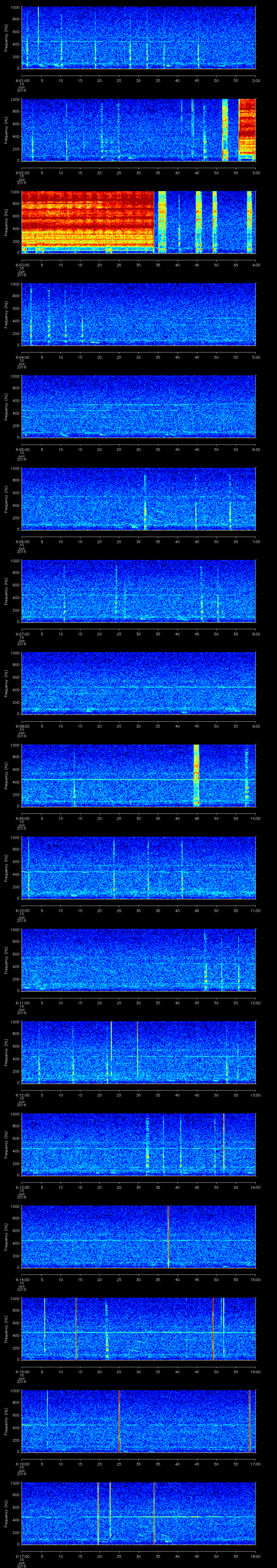Click the spectrogram panel starting at 6:10:00

coord(139,868)
